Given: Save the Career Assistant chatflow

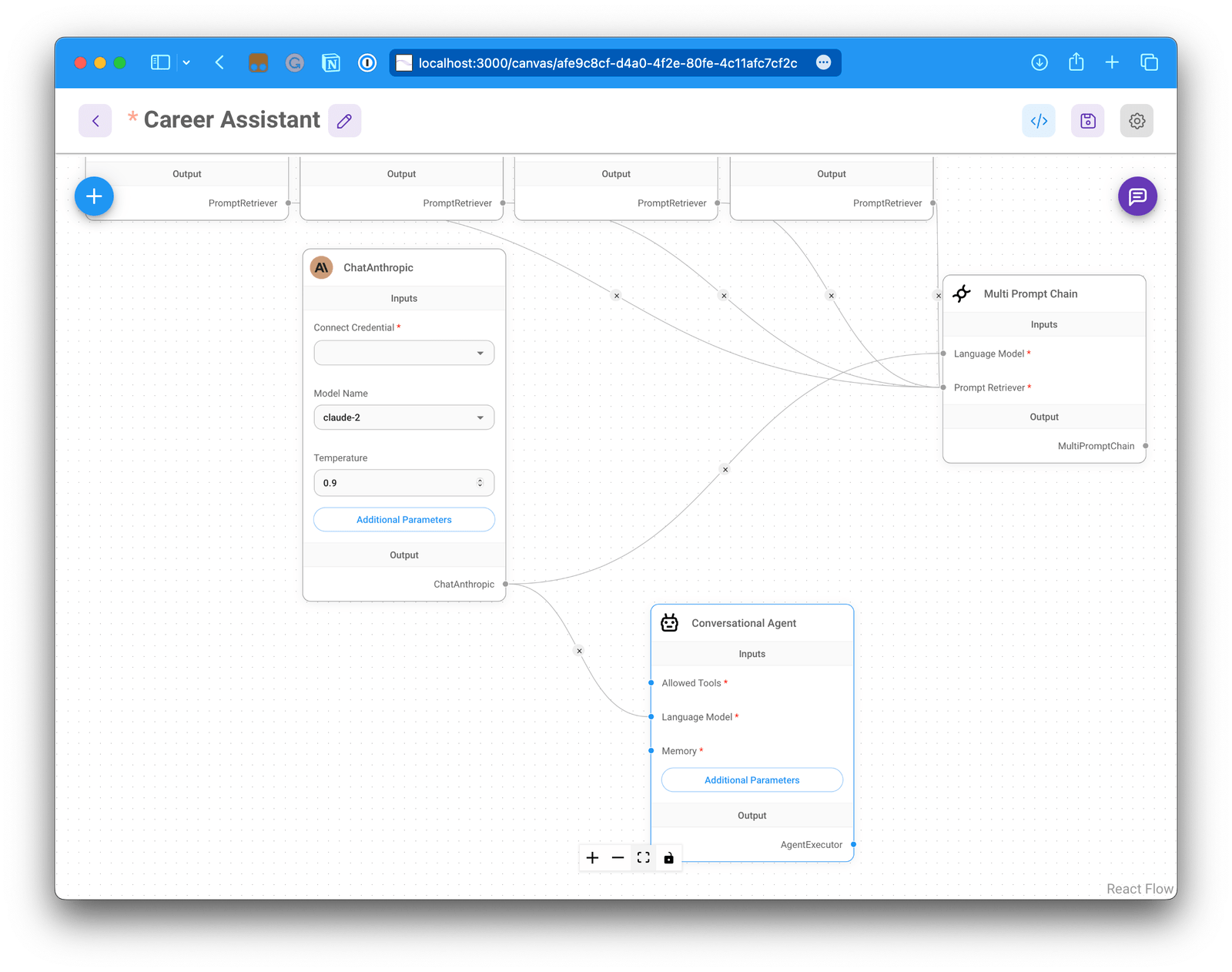Looking at the screenshot, I should 1087,120.
